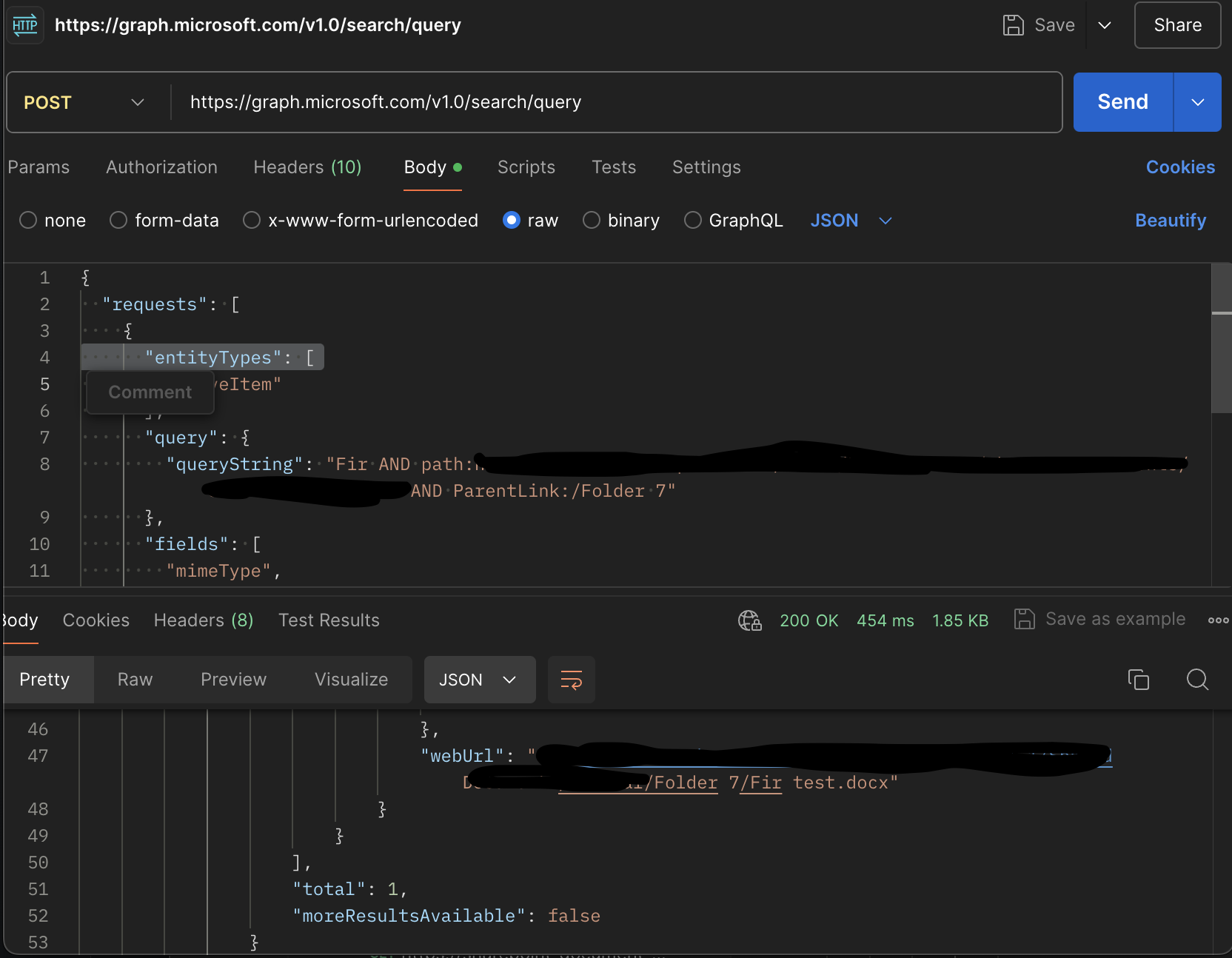
Task: Open the response more options ellipsis
Action: tap(1218, 620)
